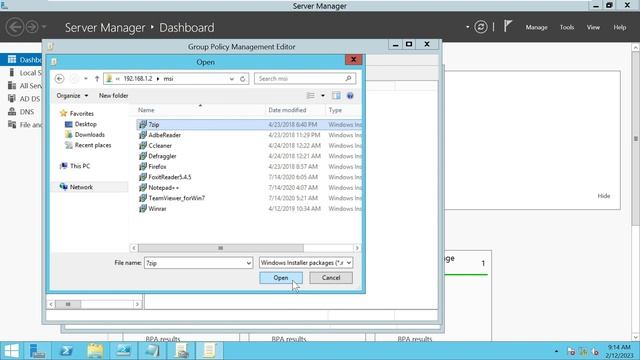Click the search magnifier icon
Viewport: 640px width, 360px height.
[348, 78]
